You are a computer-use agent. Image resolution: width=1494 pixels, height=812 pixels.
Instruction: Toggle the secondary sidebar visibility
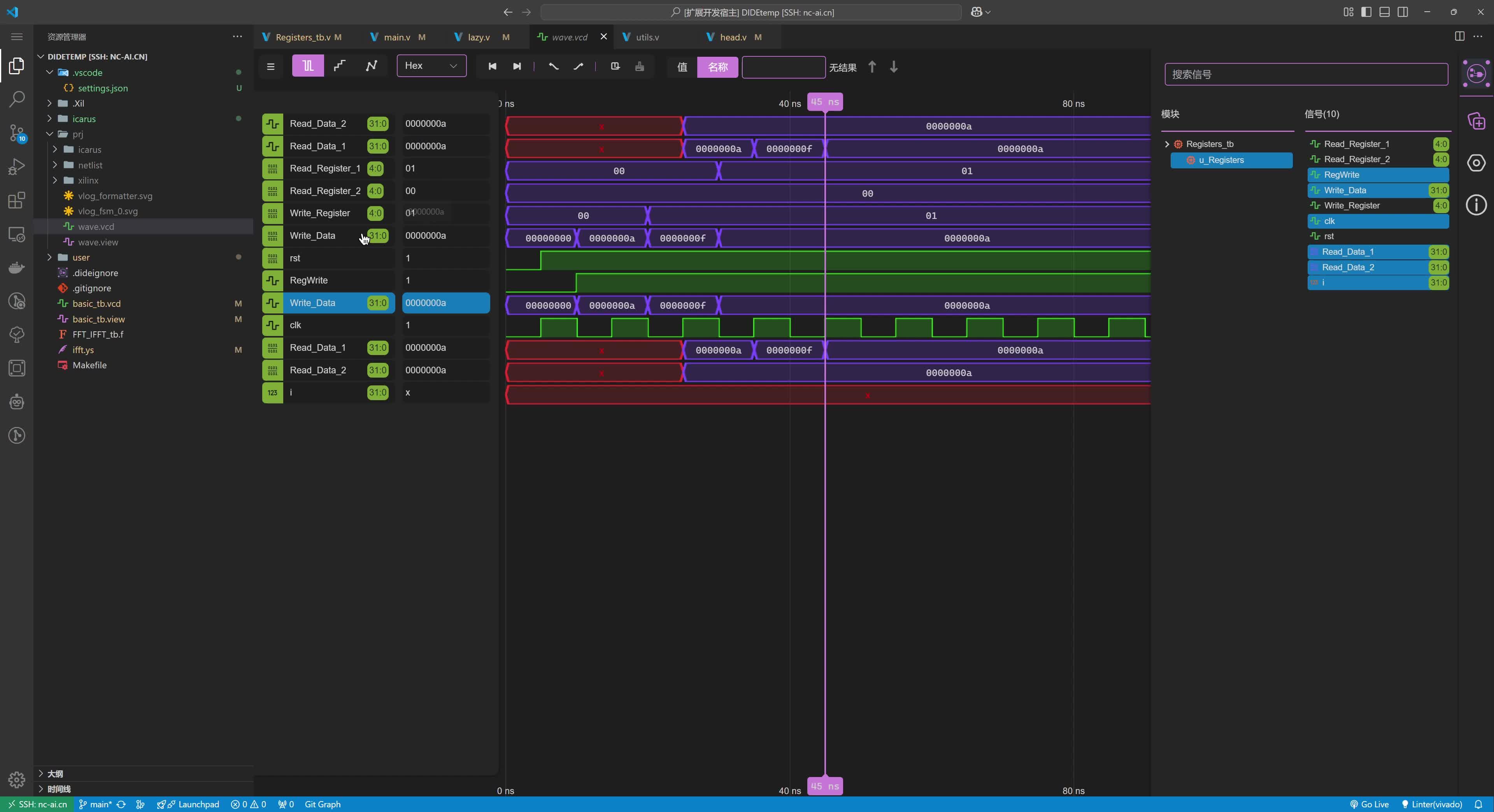(1403, 12)
